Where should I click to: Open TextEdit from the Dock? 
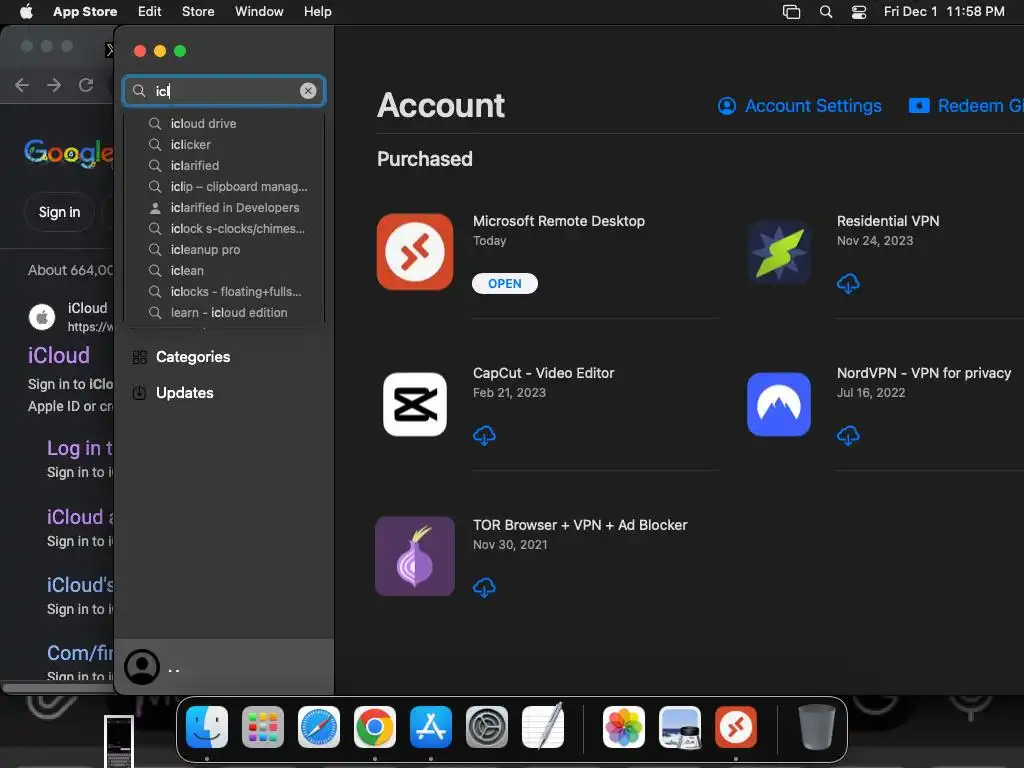point(543,727)
